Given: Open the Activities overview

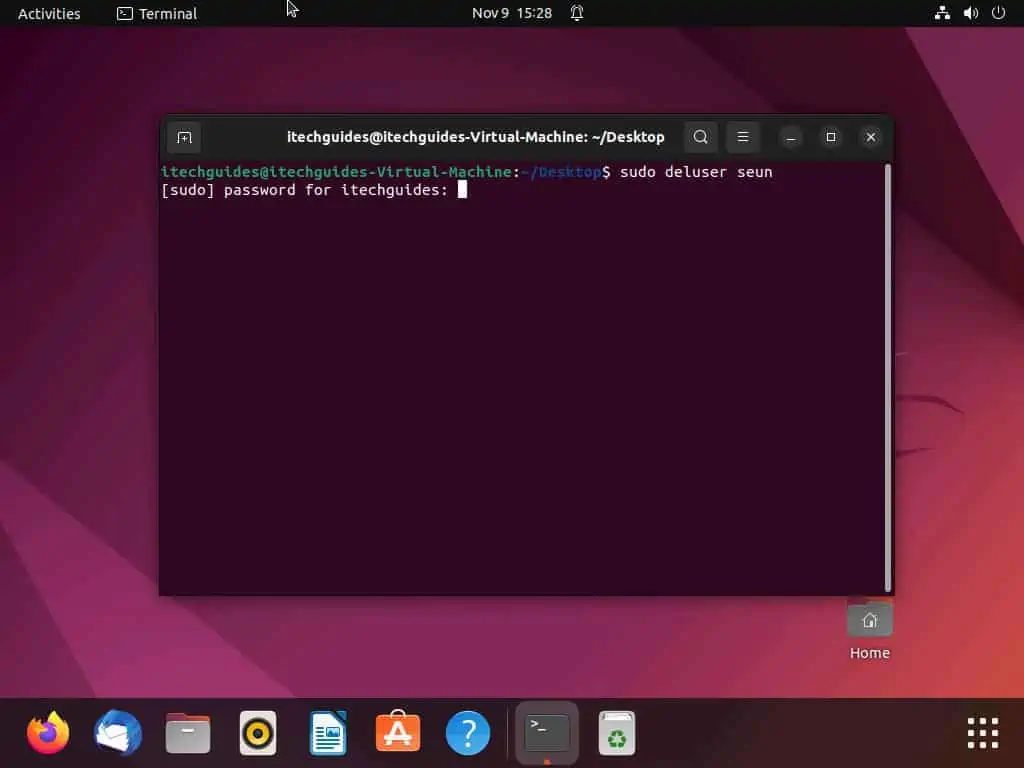Looking at the screenshot, I should click(49, 14).
